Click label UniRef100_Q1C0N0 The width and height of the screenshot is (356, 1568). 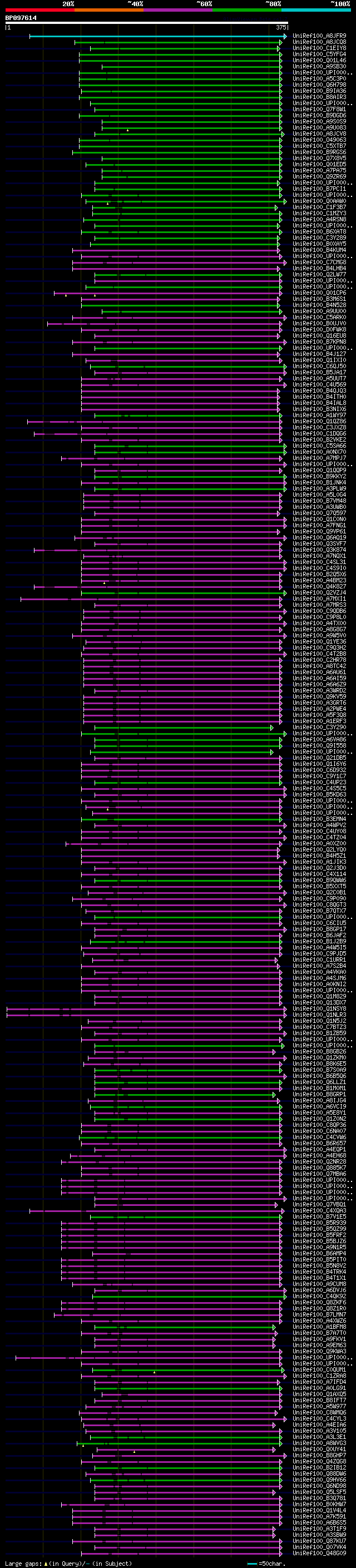(319, 518)
